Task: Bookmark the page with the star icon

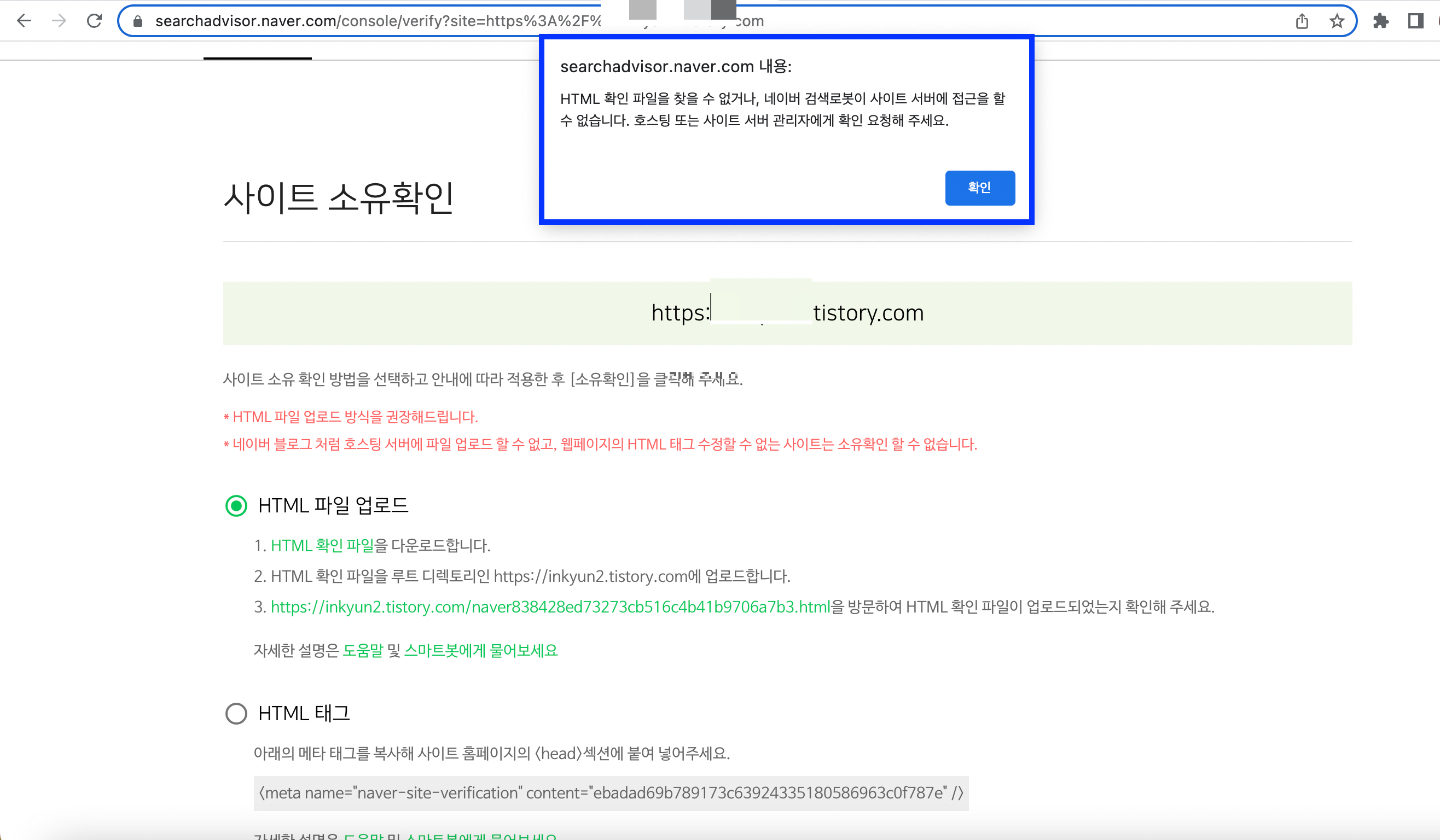Action: point(1337,21)
